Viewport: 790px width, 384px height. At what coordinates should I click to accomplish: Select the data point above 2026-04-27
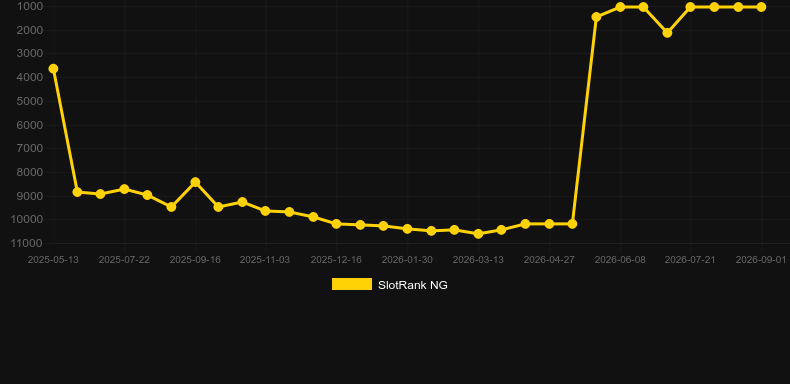coord(549,224)
